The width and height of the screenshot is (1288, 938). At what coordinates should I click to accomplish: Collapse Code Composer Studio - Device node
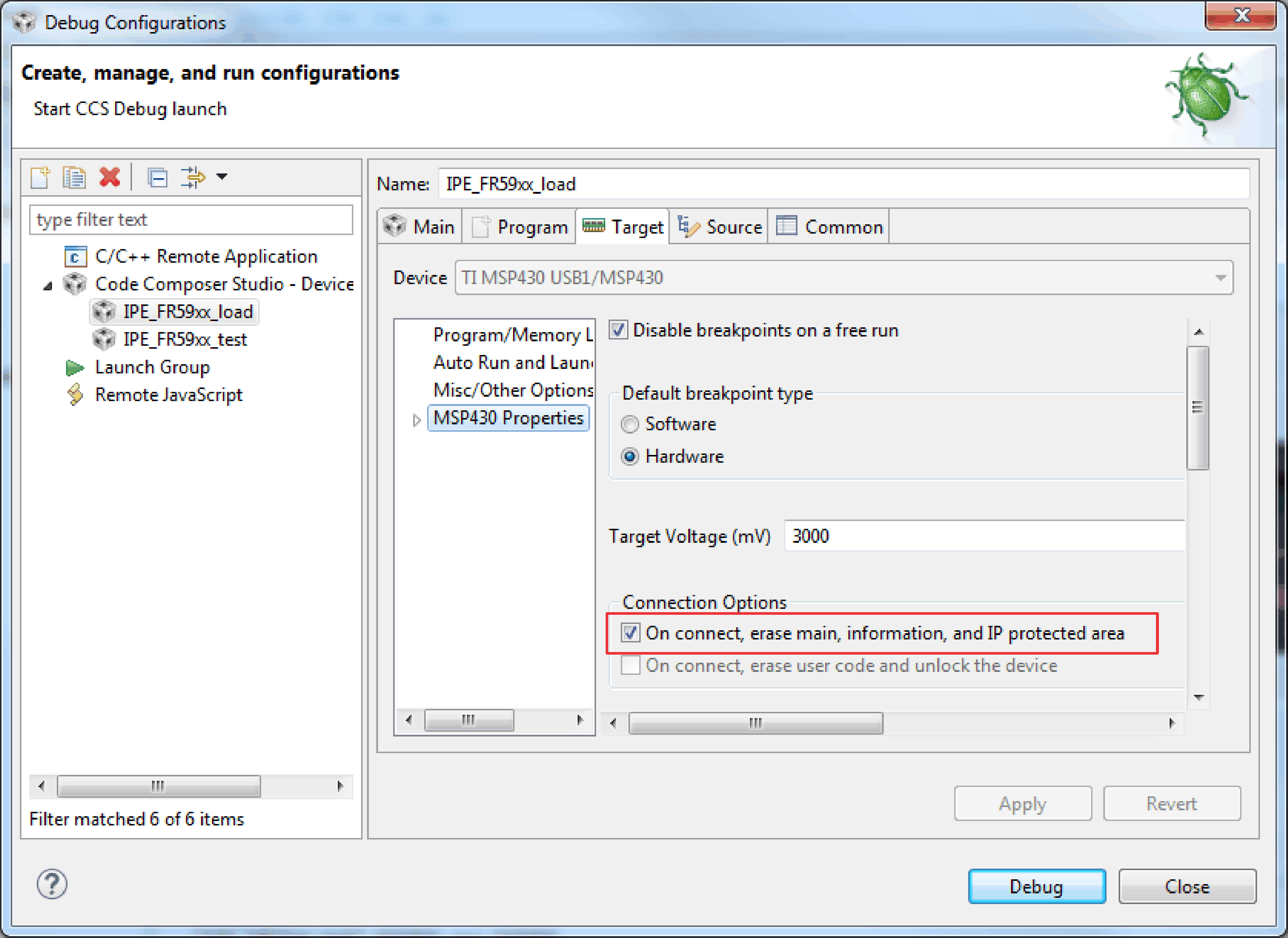coord(48,286)
